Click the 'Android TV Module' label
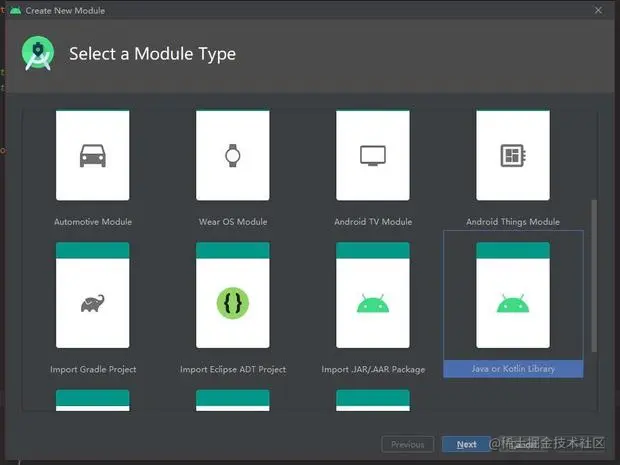The height and width of the screenshot is (465, 620). tap(373, 222)
